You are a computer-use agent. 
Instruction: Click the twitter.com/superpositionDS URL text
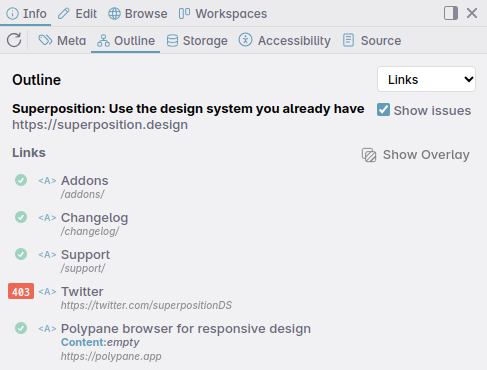146,305
